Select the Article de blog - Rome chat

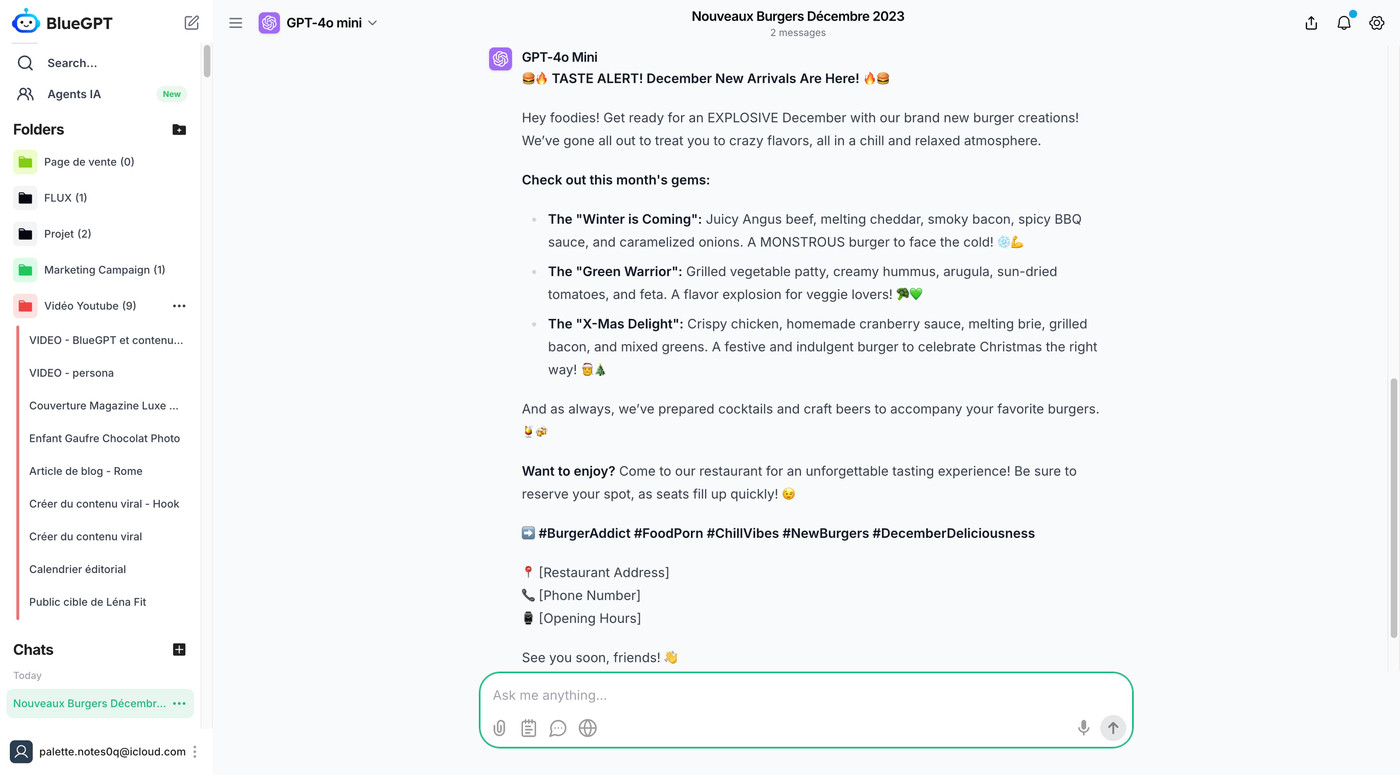click(86, 471)
